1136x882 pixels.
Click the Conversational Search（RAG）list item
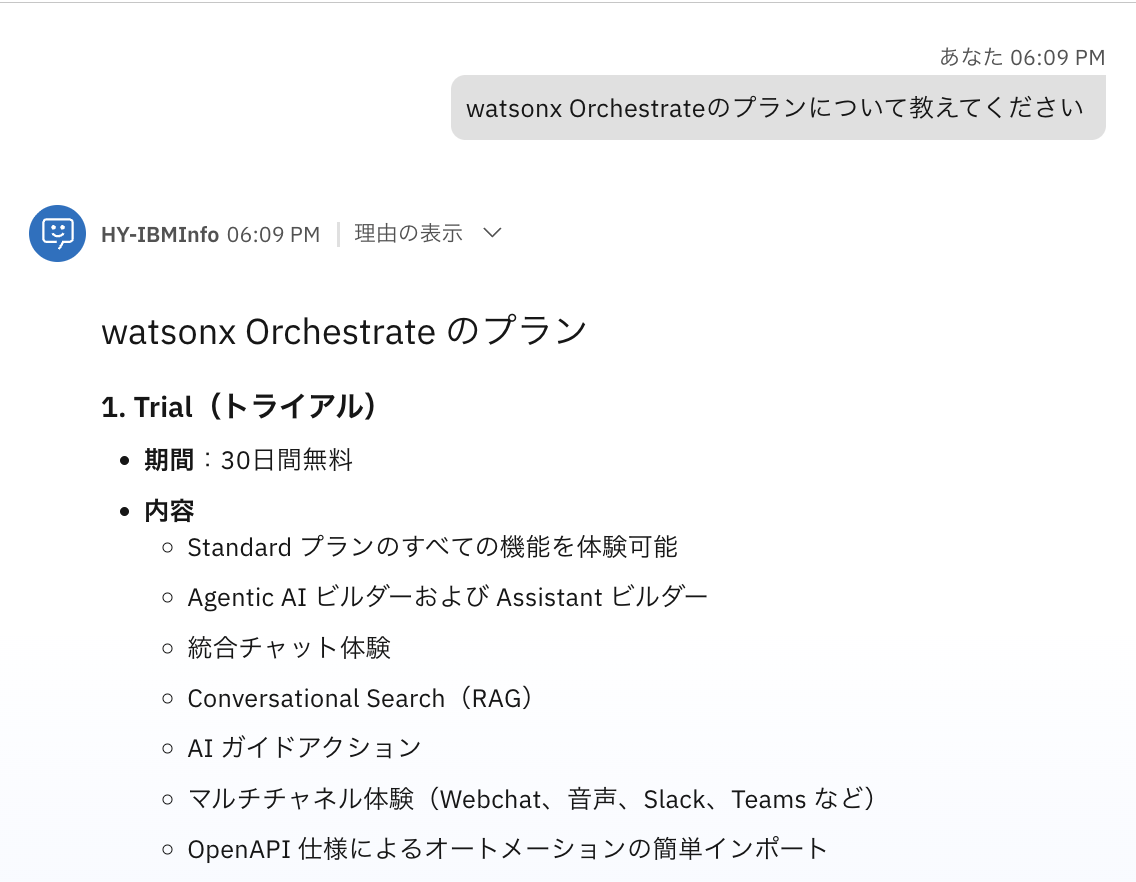coord(361,698)
